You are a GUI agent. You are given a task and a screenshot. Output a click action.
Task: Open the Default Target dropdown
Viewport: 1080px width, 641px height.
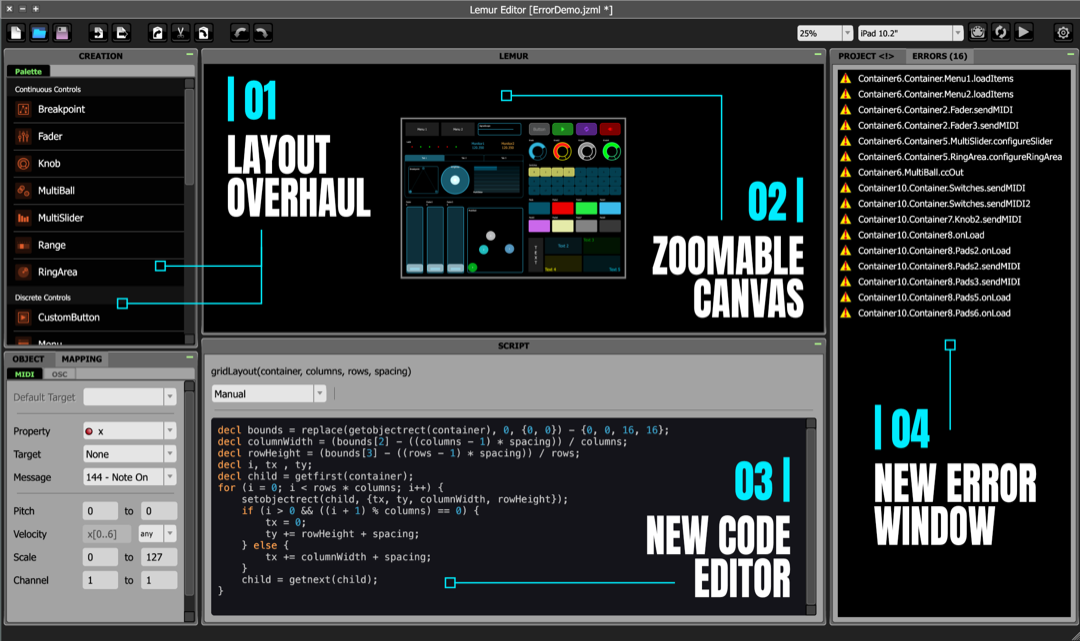pyautogui.click(x=129, y=397)
